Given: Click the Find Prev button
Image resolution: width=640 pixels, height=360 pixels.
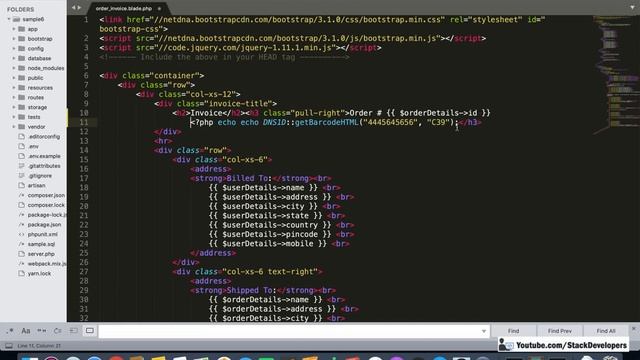Looking at the screenshot, I should point(560,331).
